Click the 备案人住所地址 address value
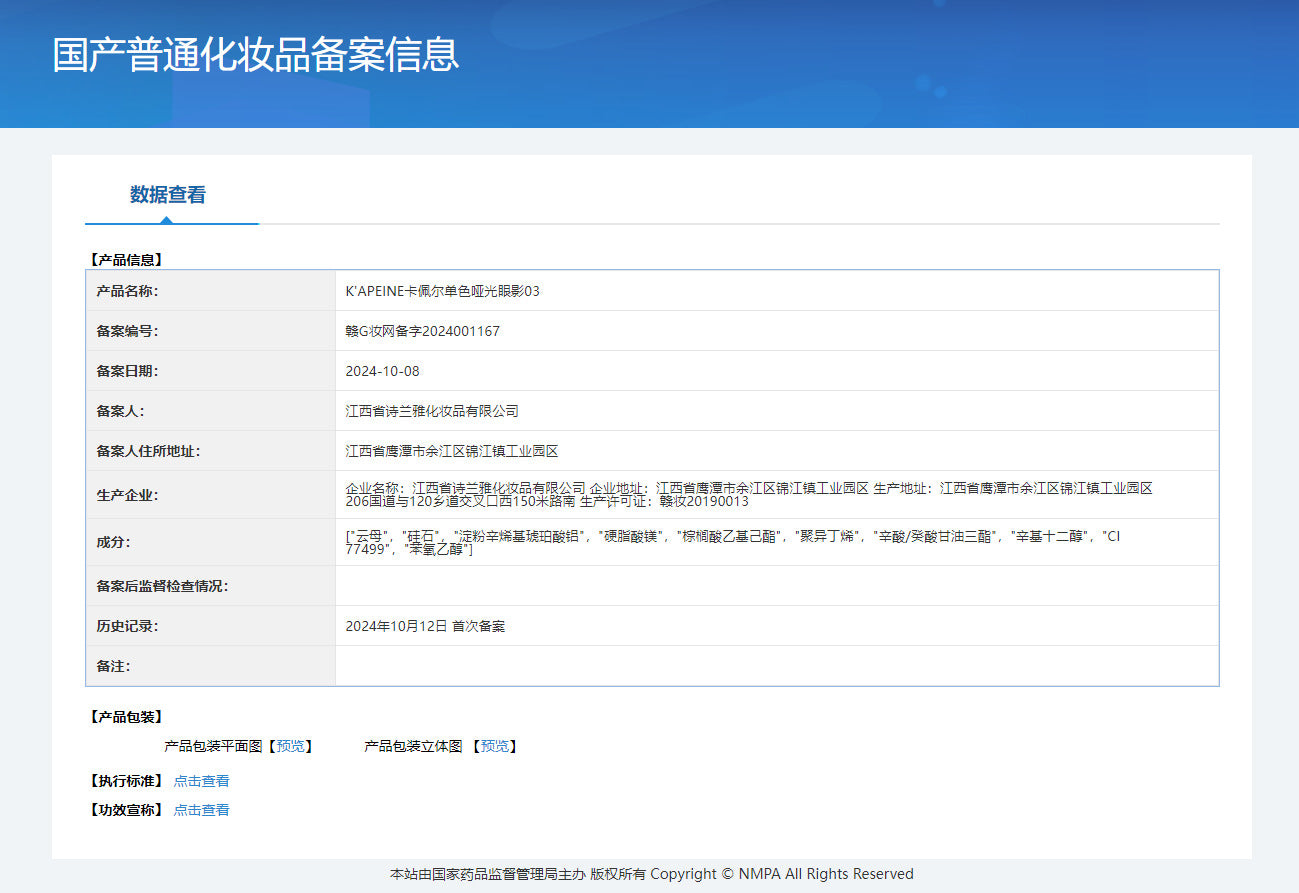 click(451, 451)
